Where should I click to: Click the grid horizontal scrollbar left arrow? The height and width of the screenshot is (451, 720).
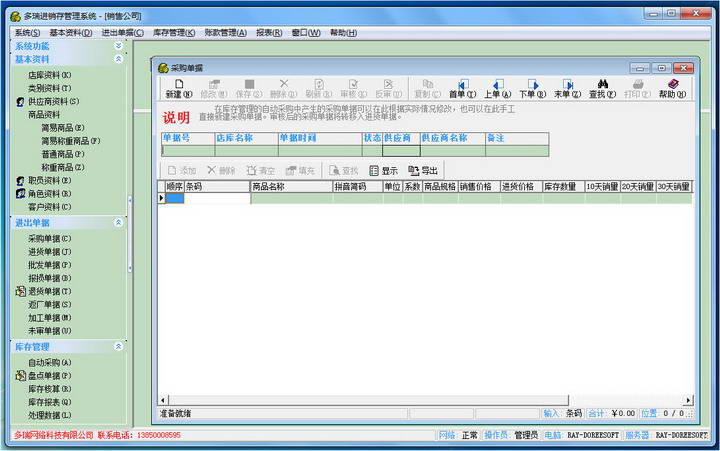click(x=163, y=400)
